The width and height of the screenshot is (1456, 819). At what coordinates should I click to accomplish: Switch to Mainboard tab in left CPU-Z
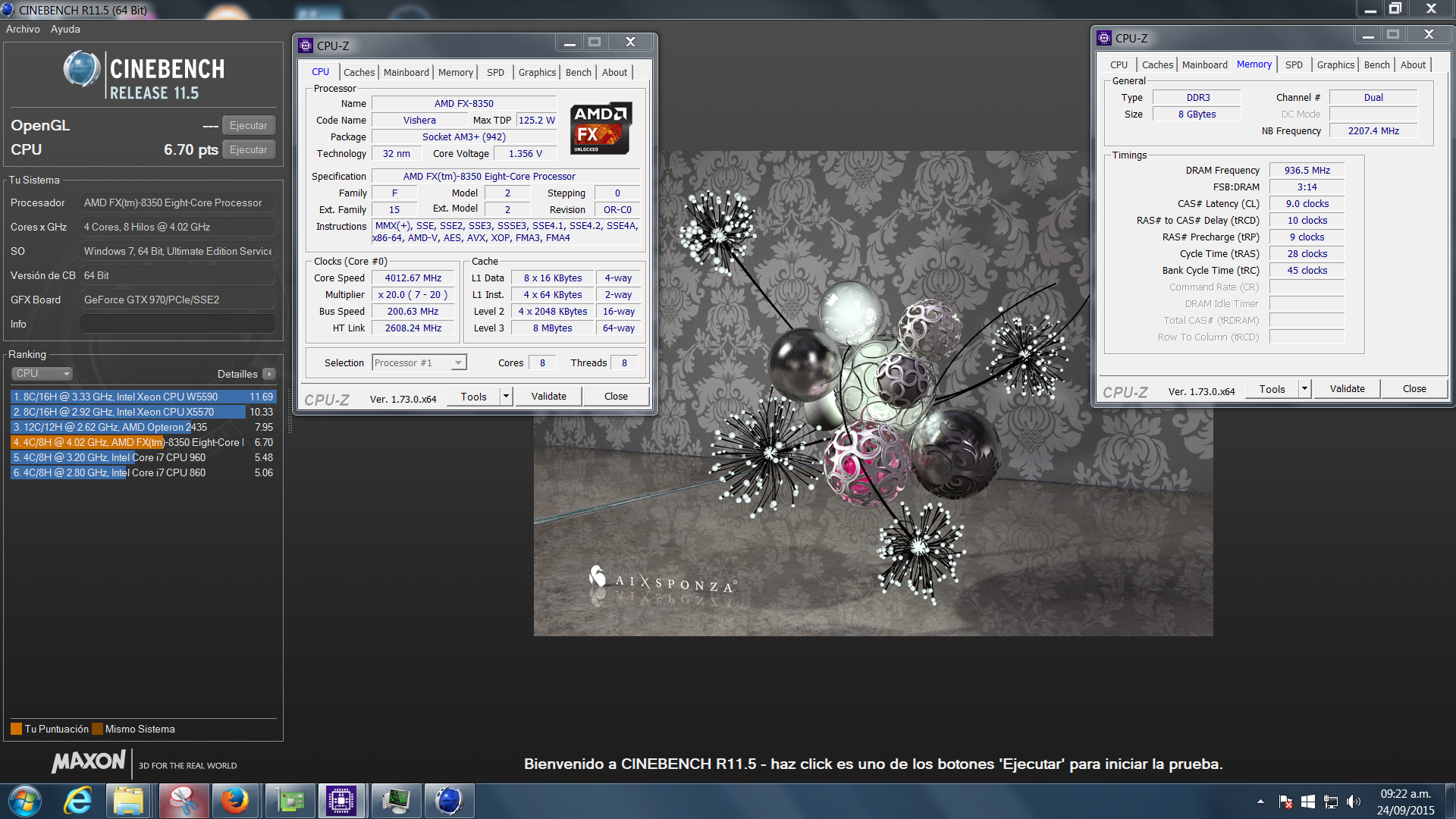click(x=406, y=72)
